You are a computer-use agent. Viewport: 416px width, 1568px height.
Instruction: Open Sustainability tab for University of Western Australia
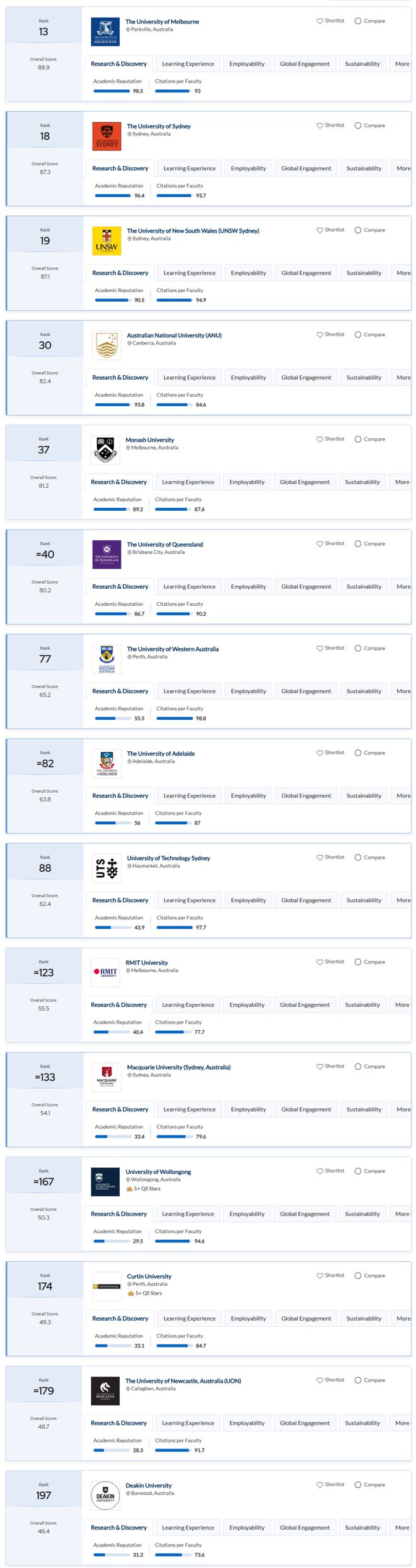click(364, 691)
